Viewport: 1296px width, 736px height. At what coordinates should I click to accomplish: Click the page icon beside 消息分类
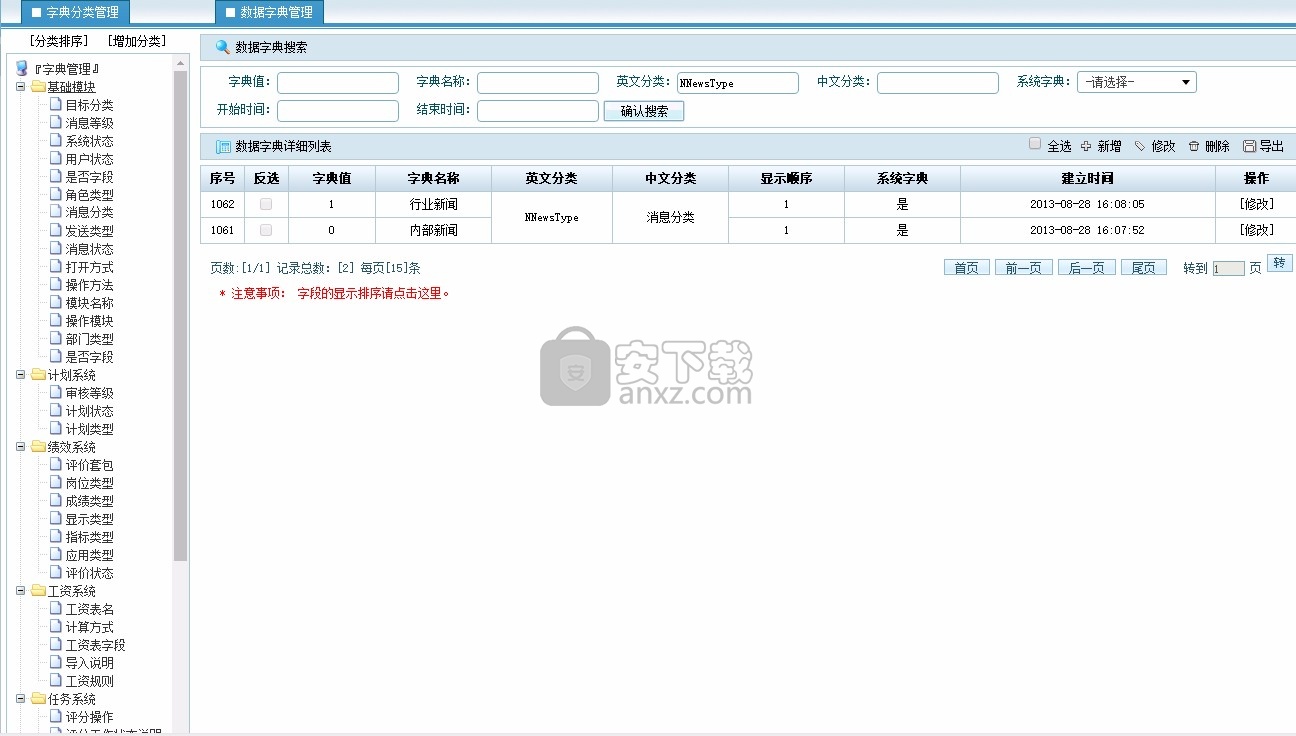point(57,212)
